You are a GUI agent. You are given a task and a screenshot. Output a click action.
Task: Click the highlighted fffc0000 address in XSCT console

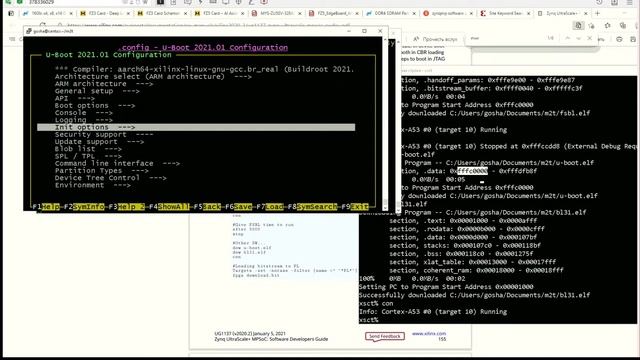[x=472, y=171]
